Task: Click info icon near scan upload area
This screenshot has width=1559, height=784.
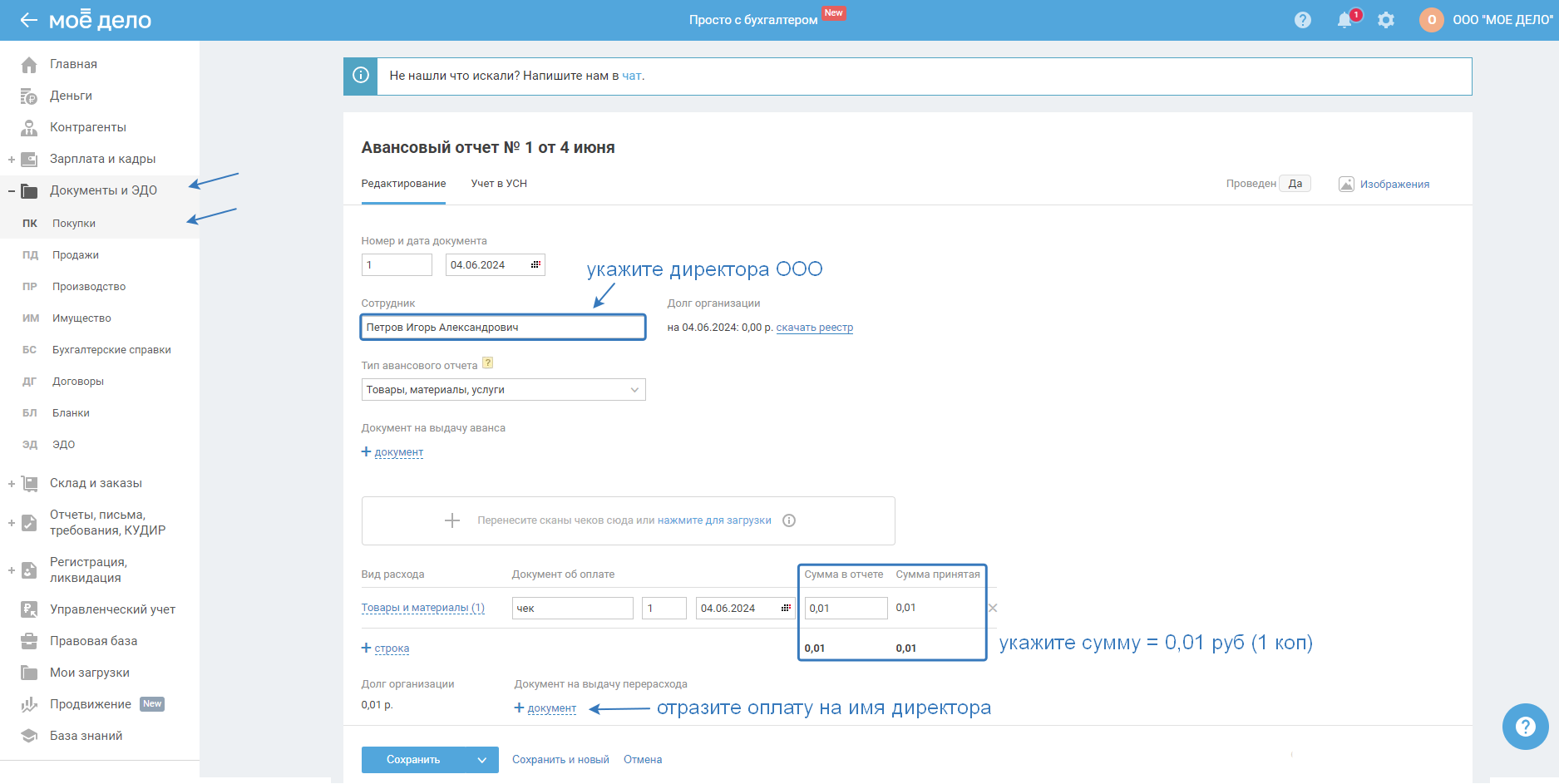Action: (789, 520)
